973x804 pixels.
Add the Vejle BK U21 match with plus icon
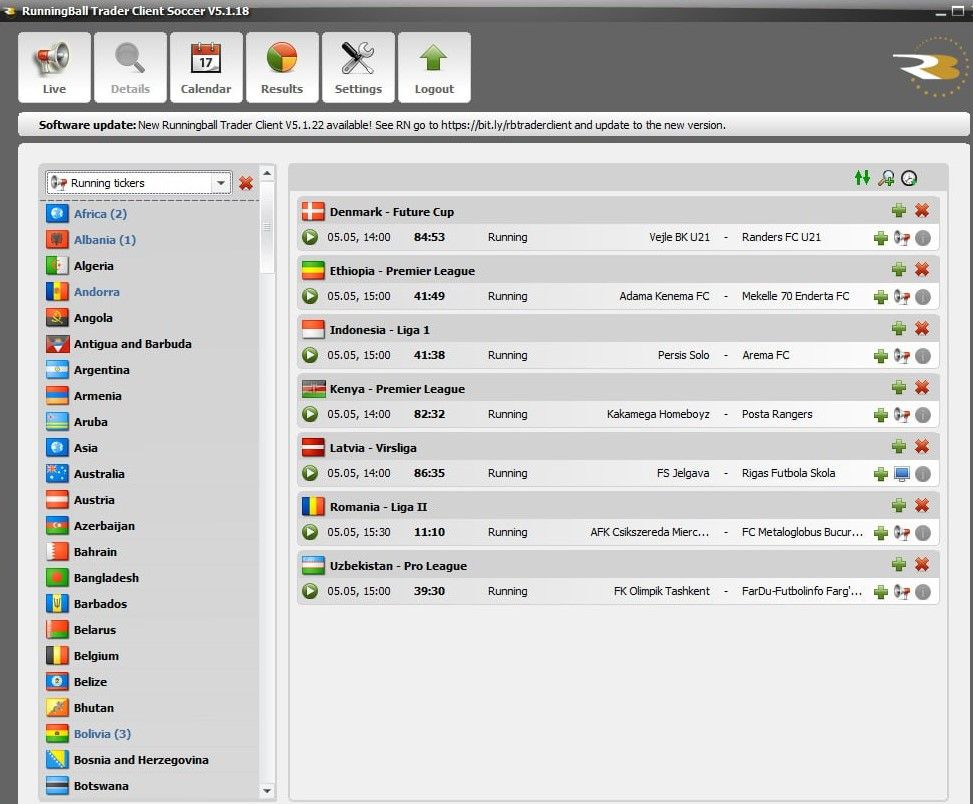[881, 238]
